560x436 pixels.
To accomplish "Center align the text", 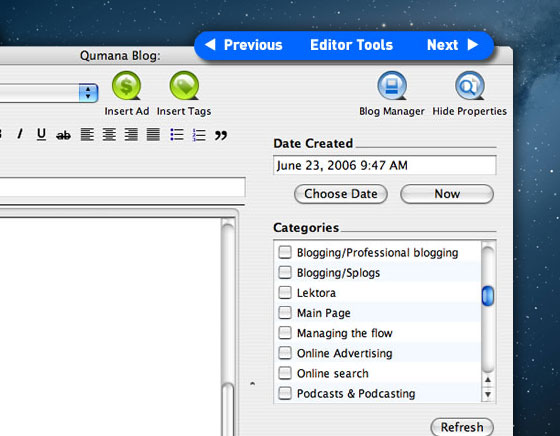I will pyautogui.click(x=109, y=135).
